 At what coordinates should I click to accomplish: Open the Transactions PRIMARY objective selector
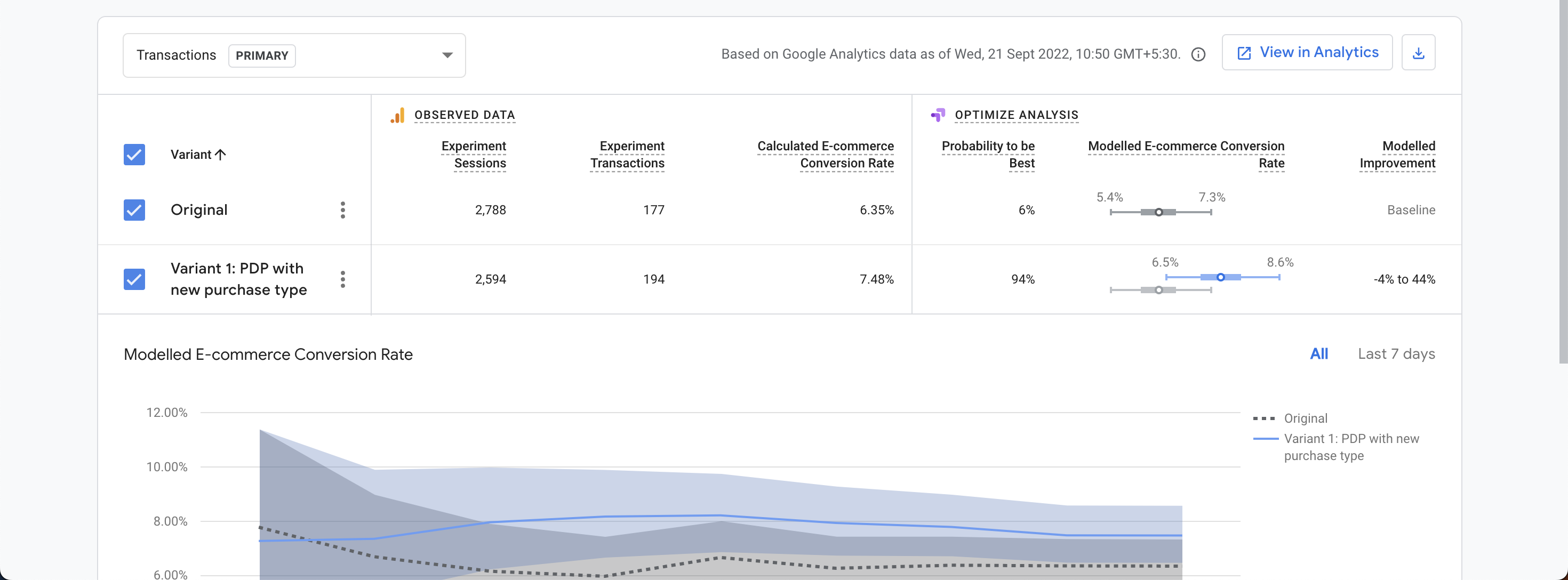(x=262, y=55)
